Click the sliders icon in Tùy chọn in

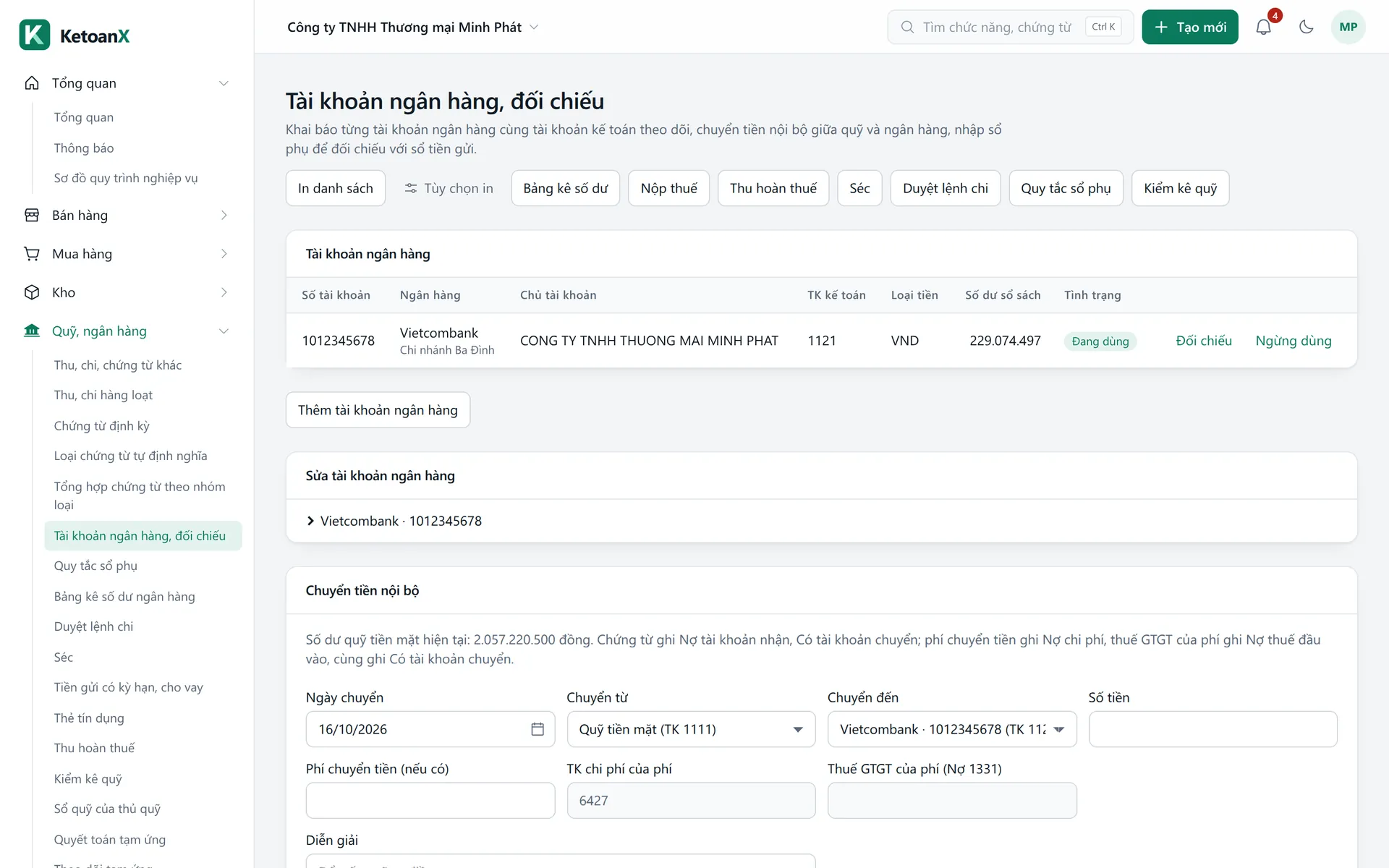click(410, 188)
